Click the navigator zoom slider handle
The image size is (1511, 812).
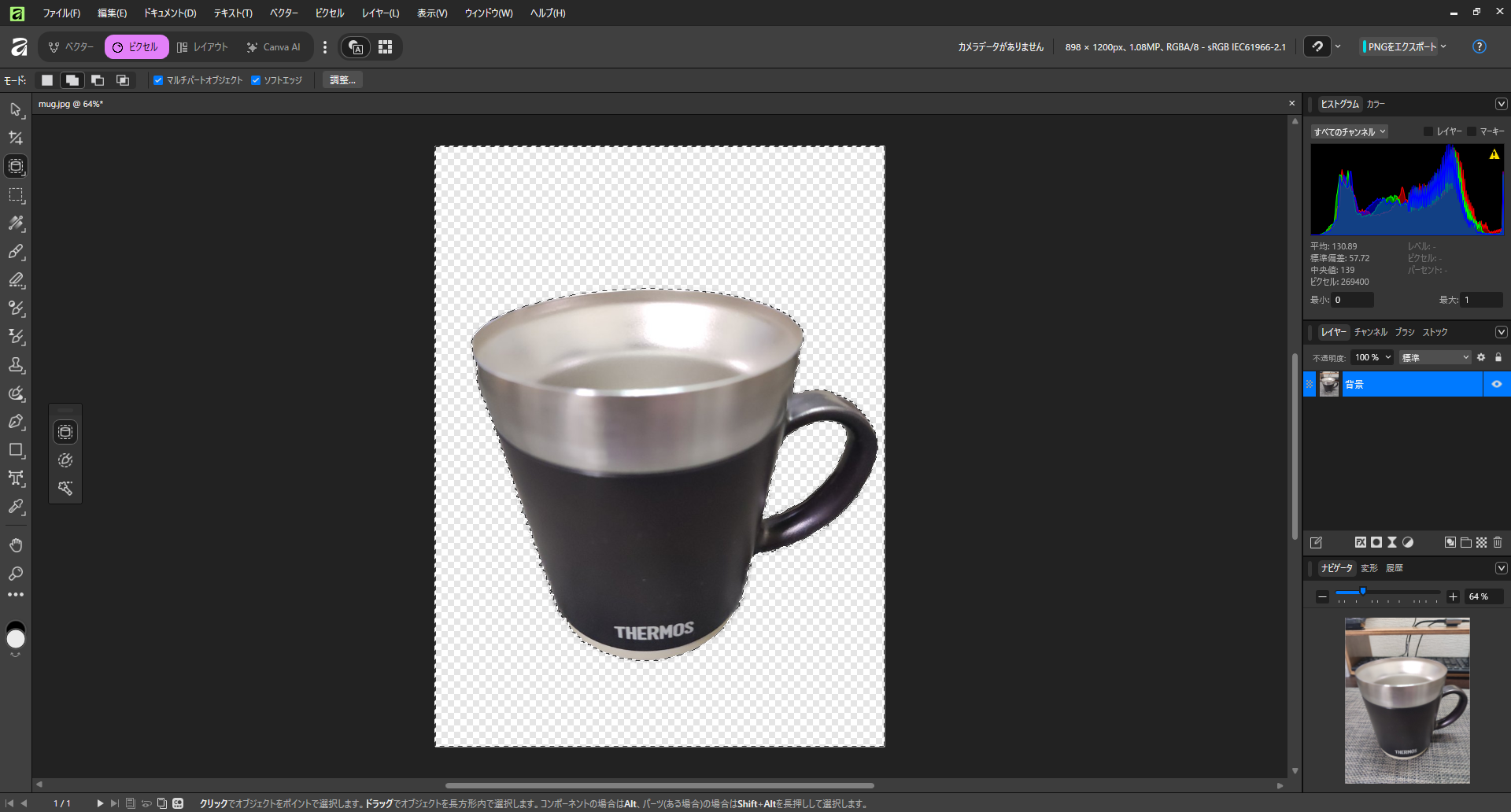pyautogui.click(x=1363, y=592)
